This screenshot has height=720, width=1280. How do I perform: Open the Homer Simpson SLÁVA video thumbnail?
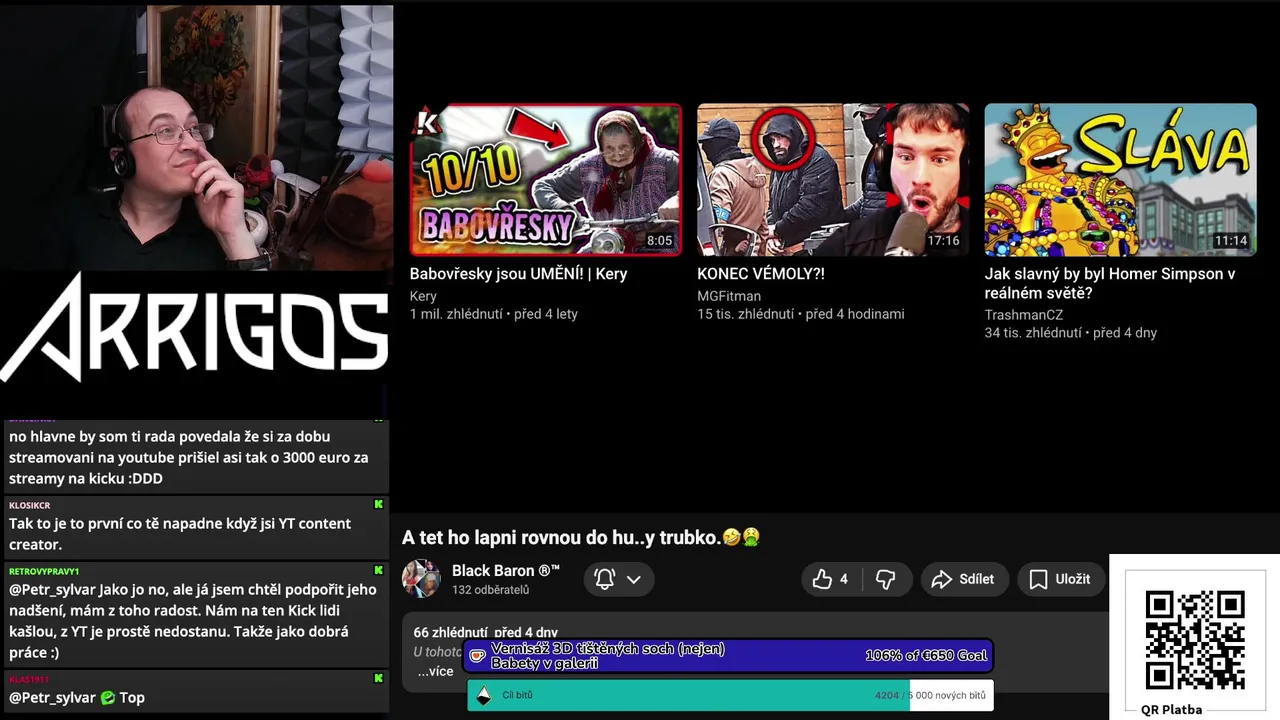tap(1121, 180)
